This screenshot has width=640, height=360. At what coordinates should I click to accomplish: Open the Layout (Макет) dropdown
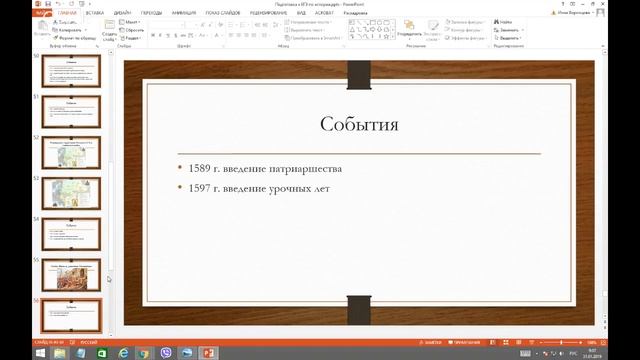click(x=130, y=22)
